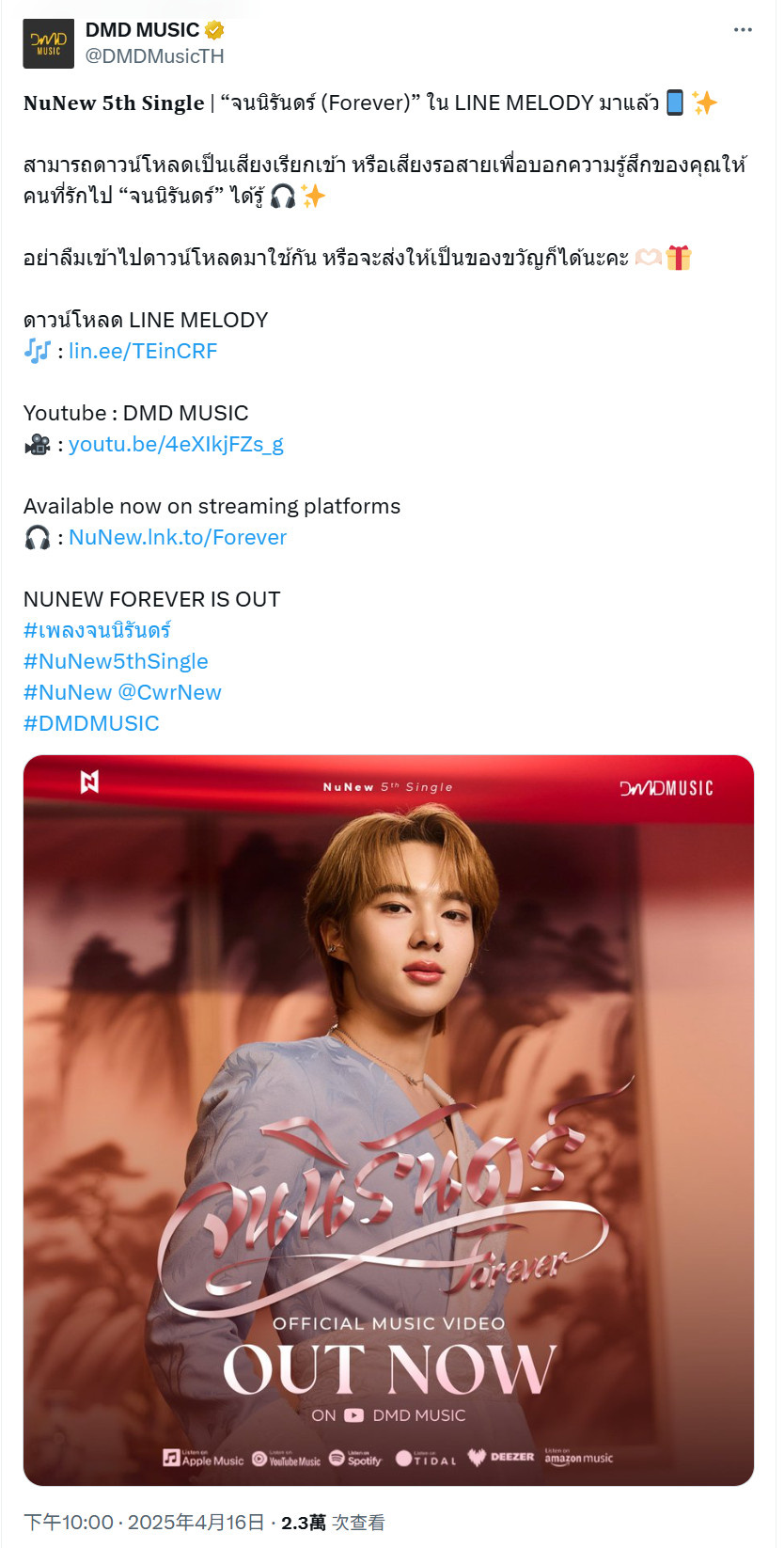Image resolution: width=784 pixels, height=1548 pixels.
Task: Open the youtu.be/4eXIkjFZs_g link
Action: point(176,444)
